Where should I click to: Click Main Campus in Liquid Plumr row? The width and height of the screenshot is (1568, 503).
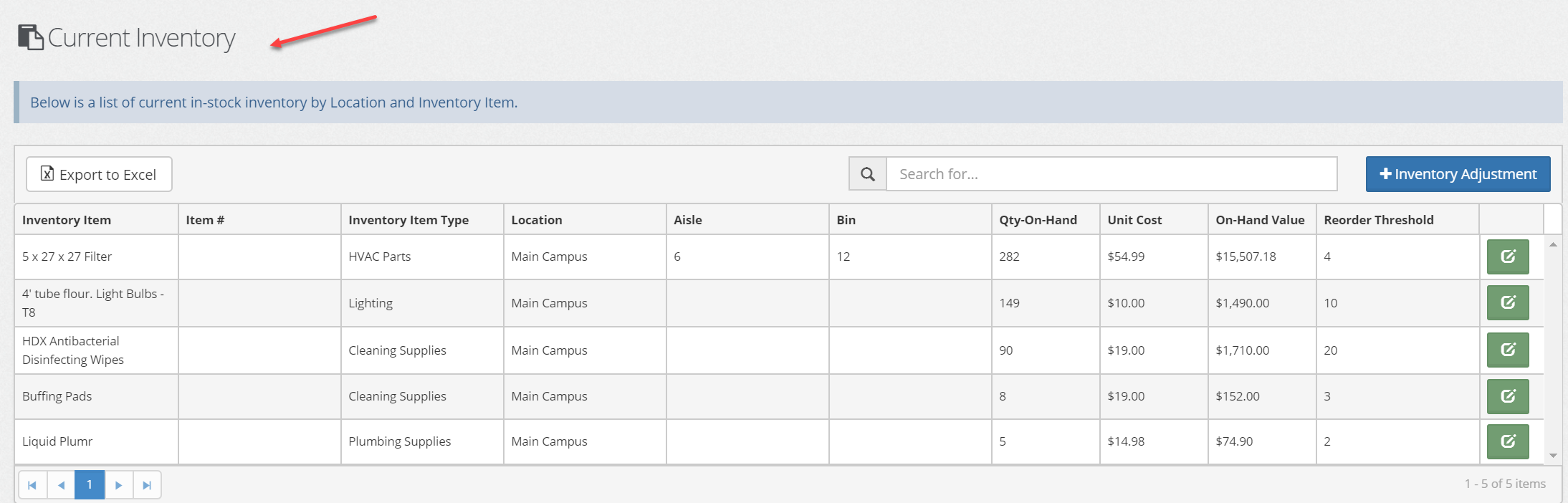(x=549, y=441)
